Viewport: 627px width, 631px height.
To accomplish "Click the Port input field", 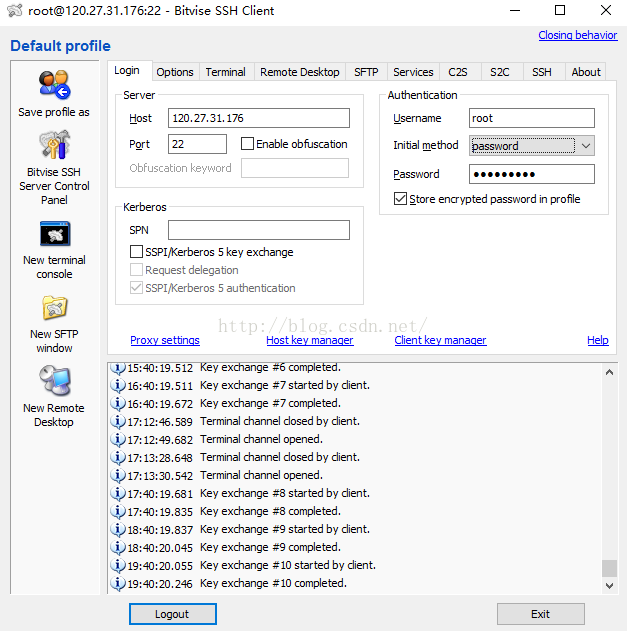I will click(x=197, y=144).
